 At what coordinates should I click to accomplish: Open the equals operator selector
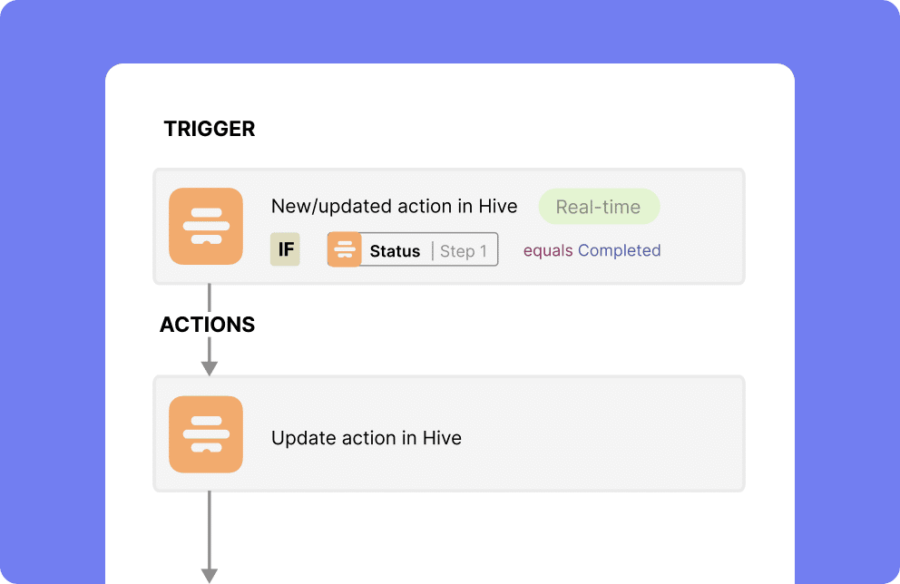pos(548,250)
